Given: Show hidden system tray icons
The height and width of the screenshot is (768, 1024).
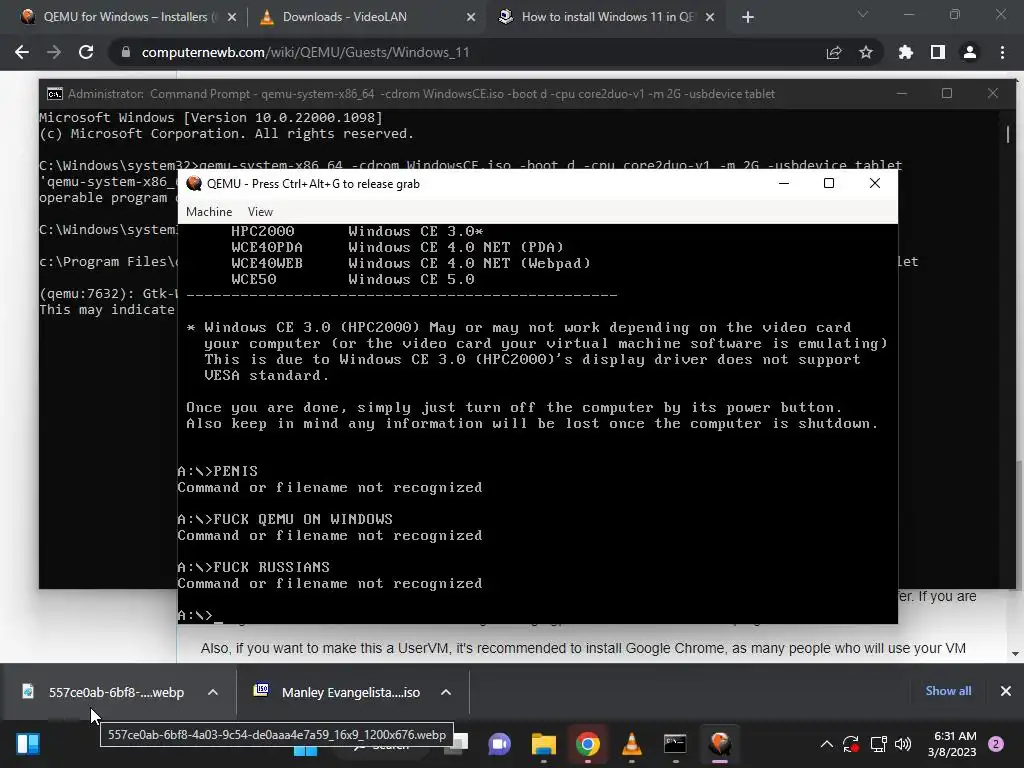Looking at the screenshot, I should tap(826, 744).
